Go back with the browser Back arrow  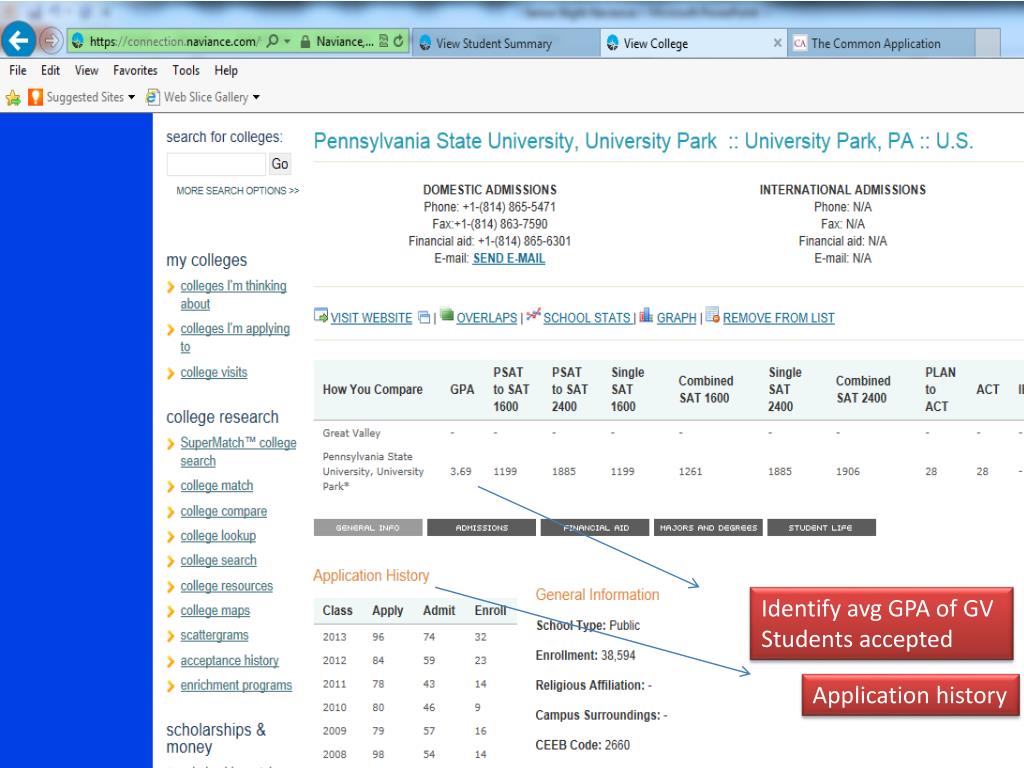(x=18, y=40)
